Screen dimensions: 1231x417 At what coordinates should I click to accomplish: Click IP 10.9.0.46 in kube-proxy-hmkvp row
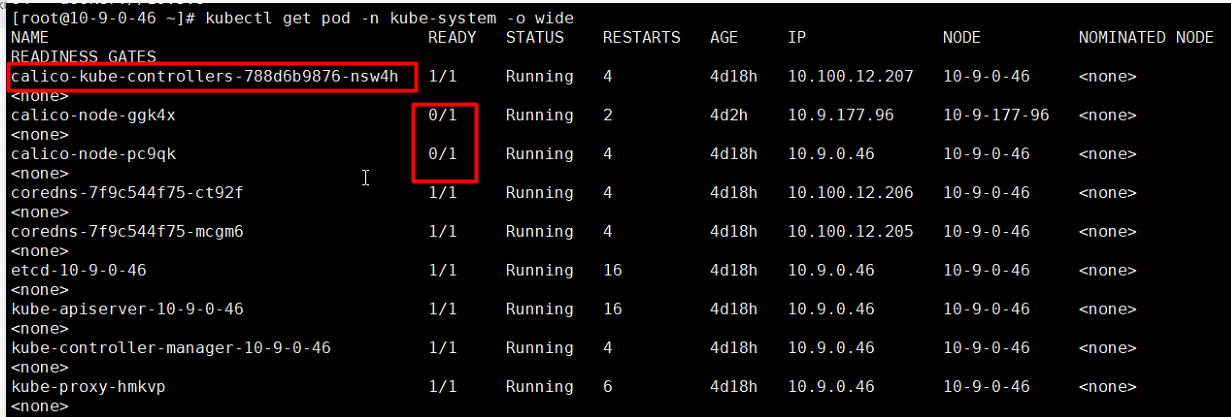pyautogui.click(x=831, y=388)
